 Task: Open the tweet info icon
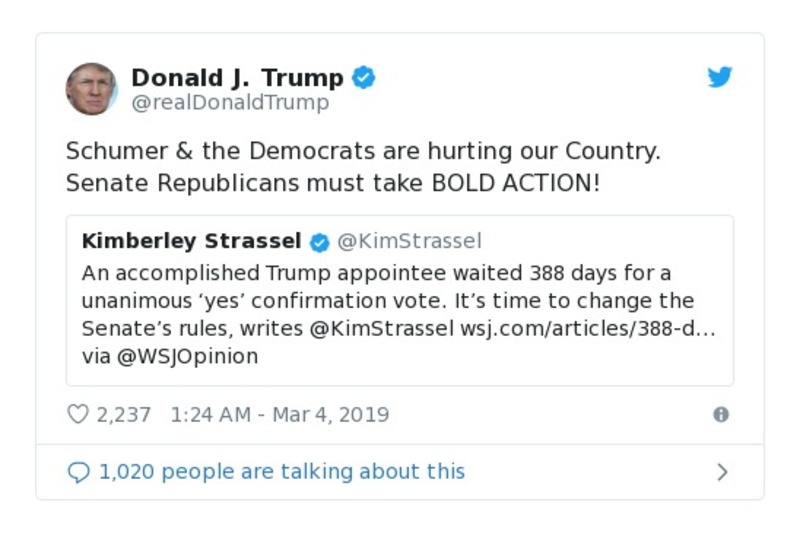tap(721, 415)
